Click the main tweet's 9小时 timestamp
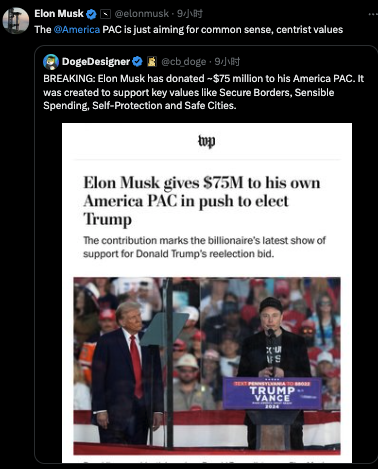 click(x=190, y=14)
